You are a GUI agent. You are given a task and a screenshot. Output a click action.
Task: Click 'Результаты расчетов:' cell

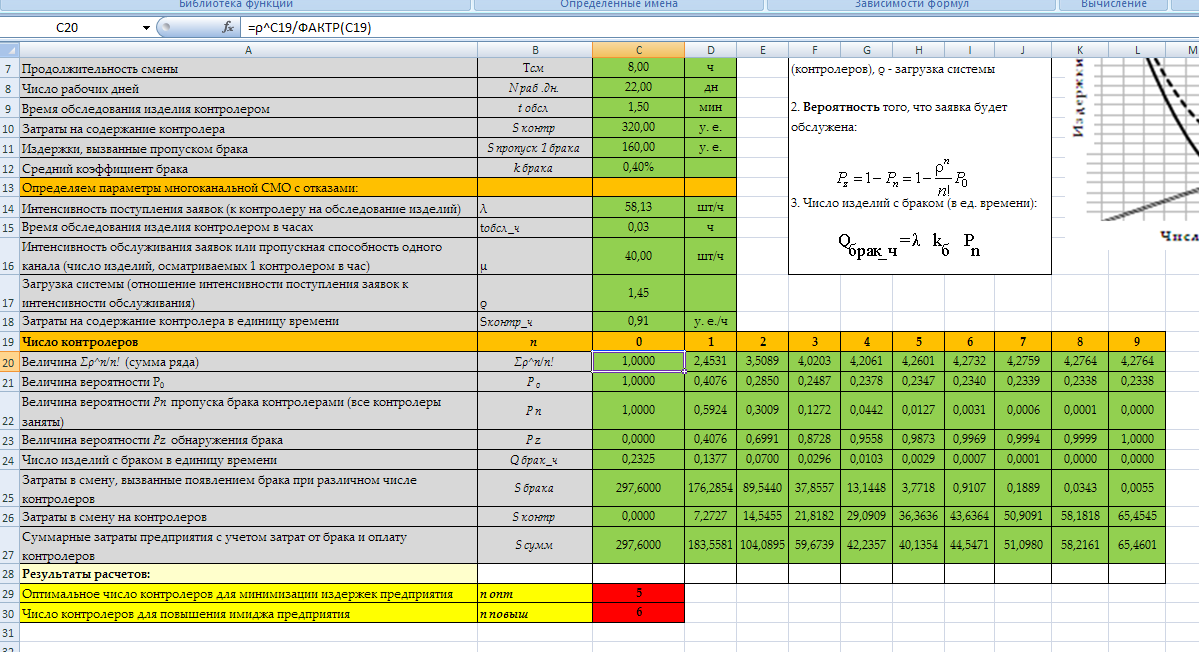point(249,574)
